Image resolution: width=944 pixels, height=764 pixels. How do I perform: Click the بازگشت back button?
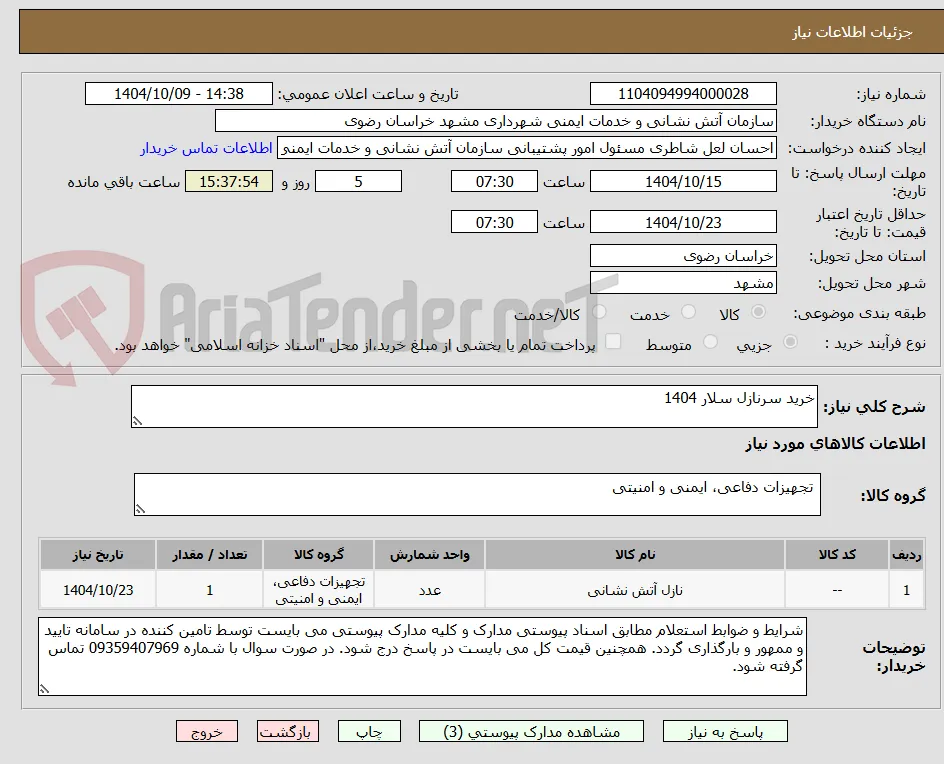click(x=287, y=731)
